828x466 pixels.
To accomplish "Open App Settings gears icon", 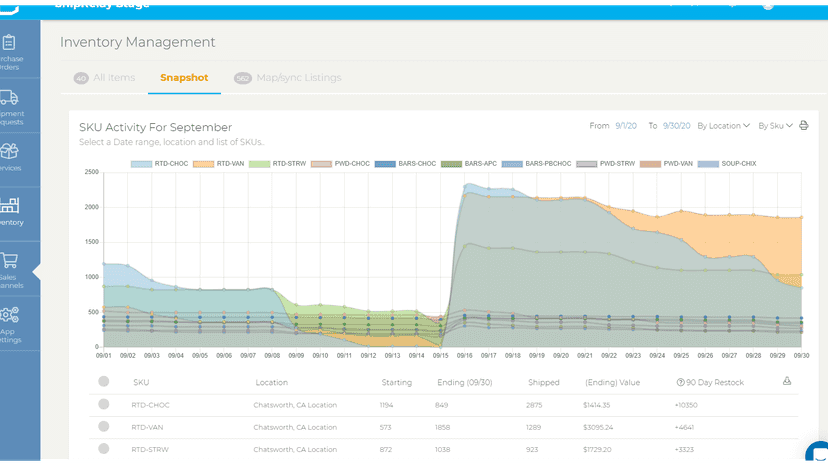I will 10,315.
